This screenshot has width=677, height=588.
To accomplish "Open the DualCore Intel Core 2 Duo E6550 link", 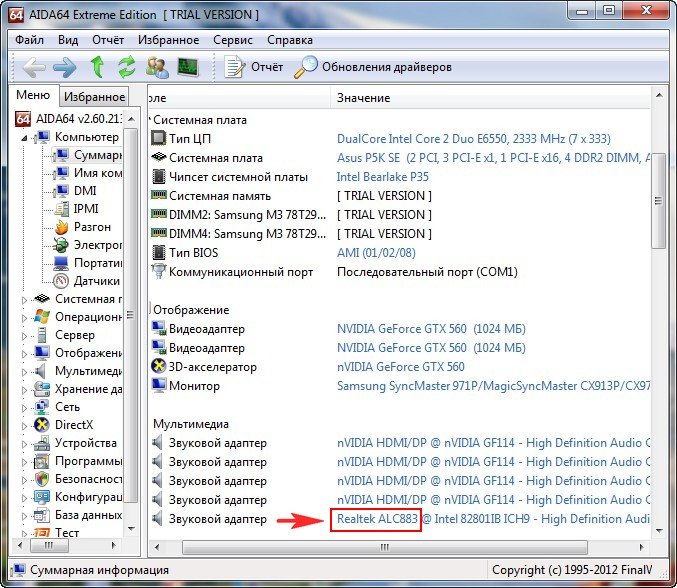I will (x=474, y=139).
